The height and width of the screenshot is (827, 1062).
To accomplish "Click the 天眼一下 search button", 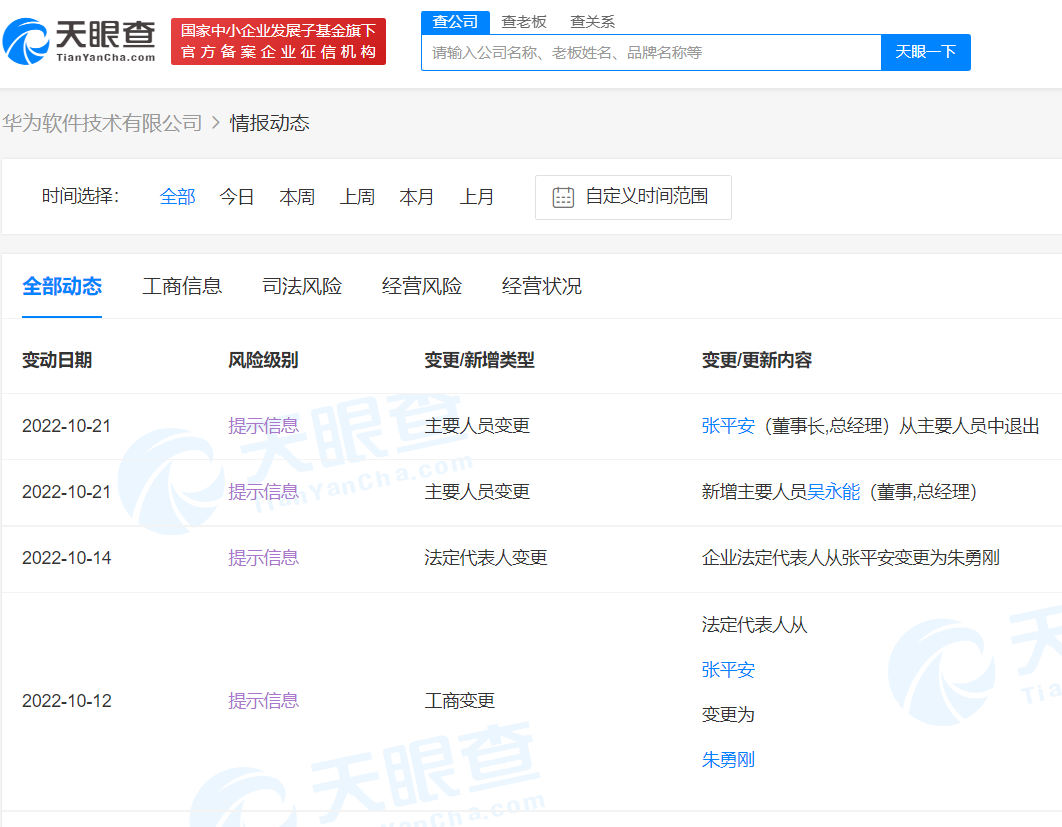I will 925,52.
